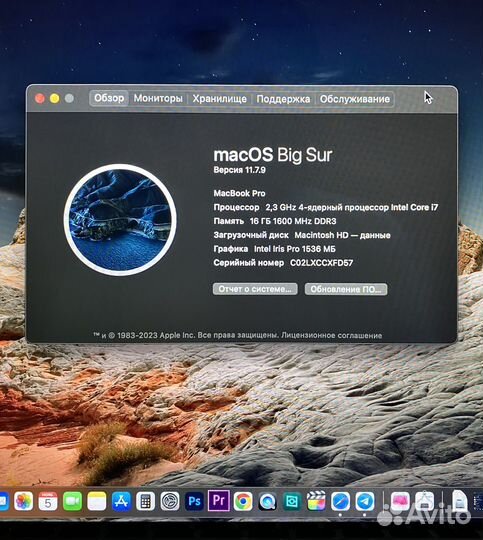The width and height of the screenshot is (483, 540).
Task: Click the version text Версия 11.7.9
Action: pyautogui.click(x=239, y=170)
